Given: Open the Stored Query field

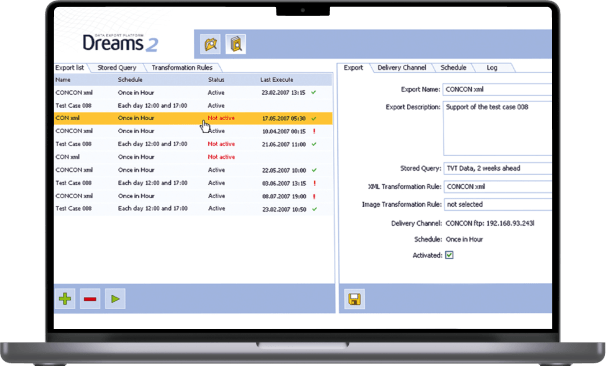Looking at the screenshot, I should click(497, 168).
